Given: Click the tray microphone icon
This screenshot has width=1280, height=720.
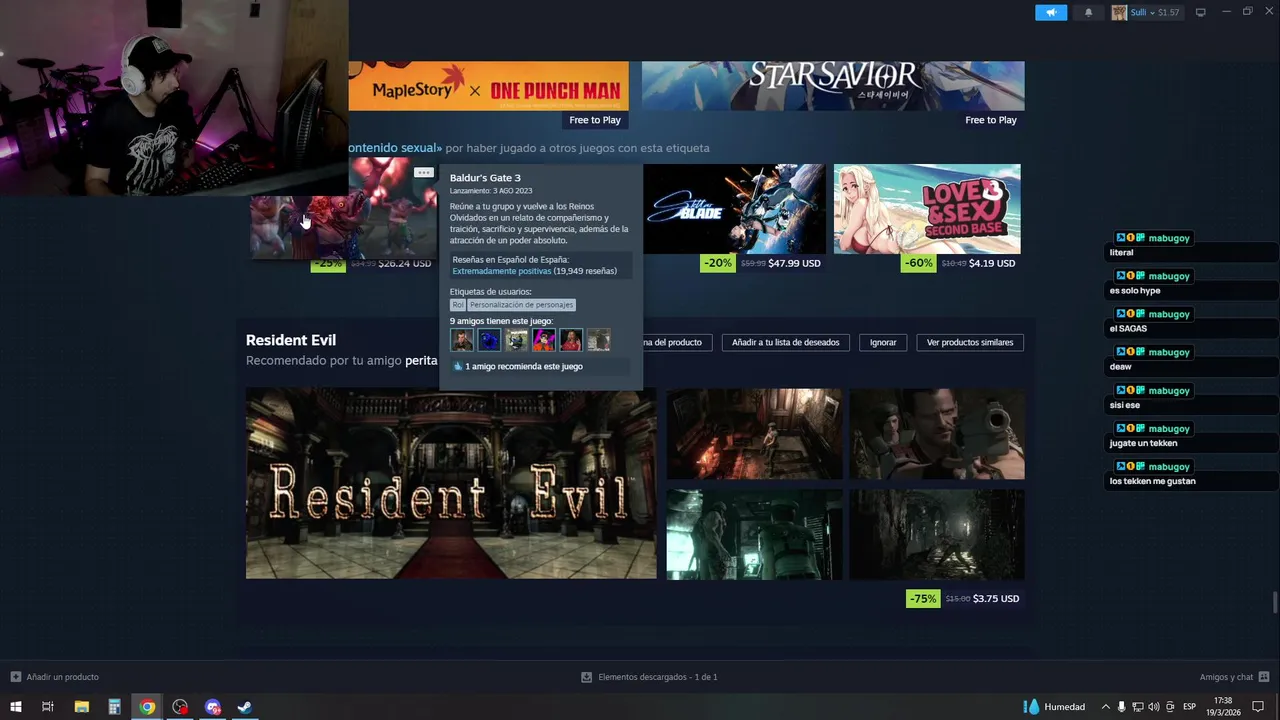Looking at the screenshot, I should pyautogui.click(x=1122, y=707).
